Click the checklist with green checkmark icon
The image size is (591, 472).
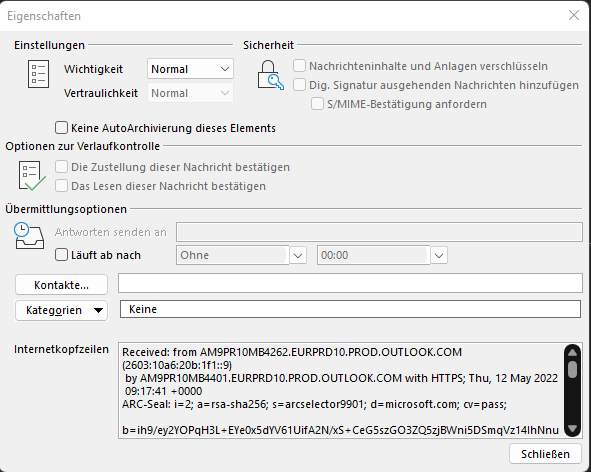pos(32,176)
